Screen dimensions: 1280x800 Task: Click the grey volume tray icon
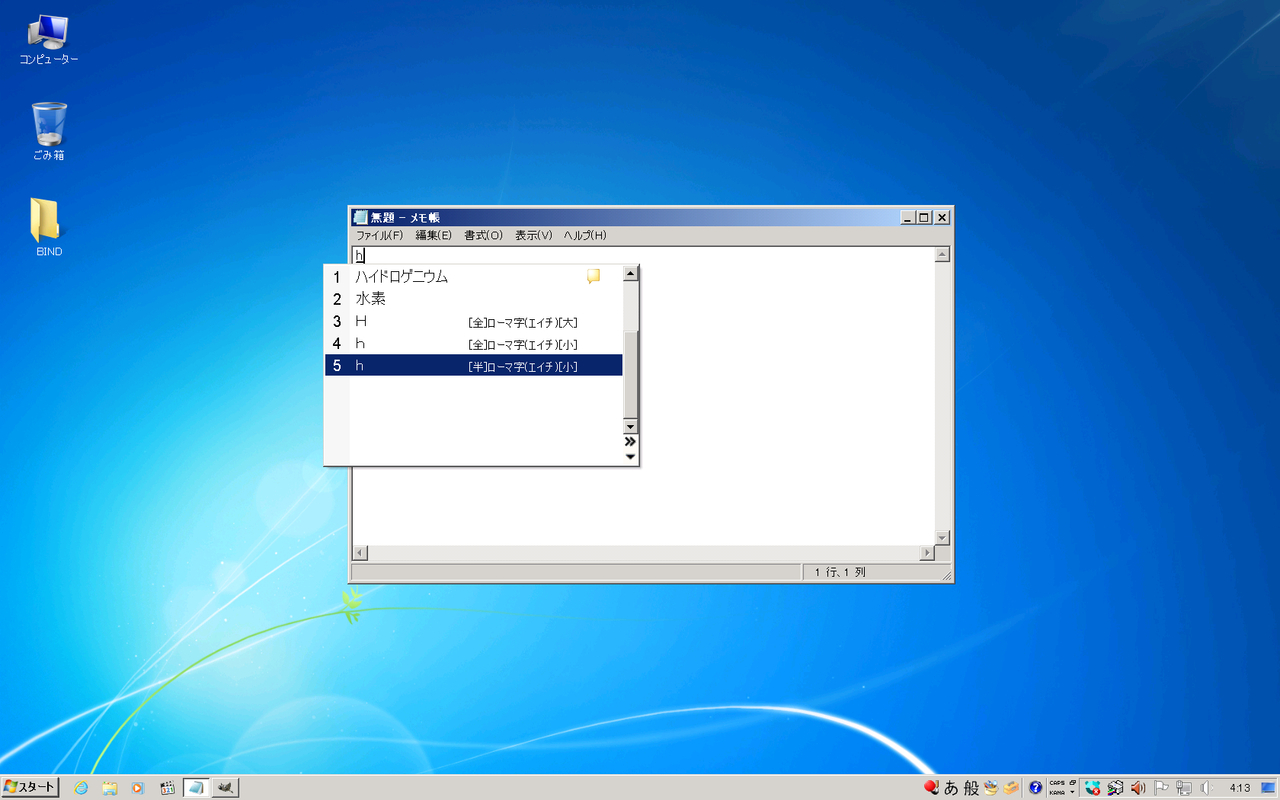1206,788
